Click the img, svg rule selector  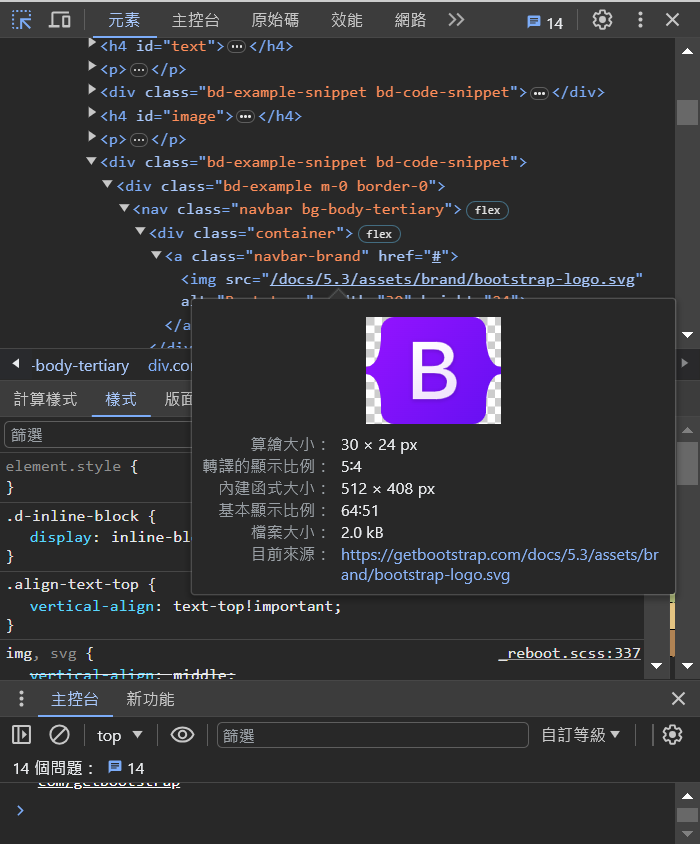pos(41,653)
